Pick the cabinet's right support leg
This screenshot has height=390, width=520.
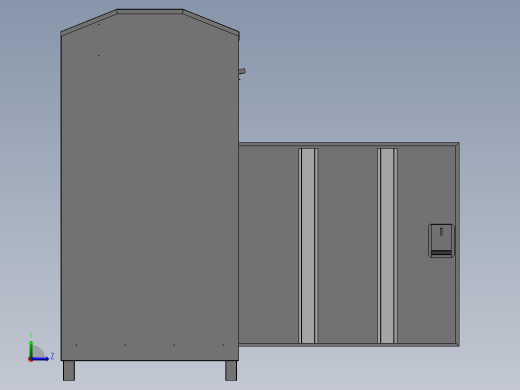pyautogui.click(x=231, y=370)
